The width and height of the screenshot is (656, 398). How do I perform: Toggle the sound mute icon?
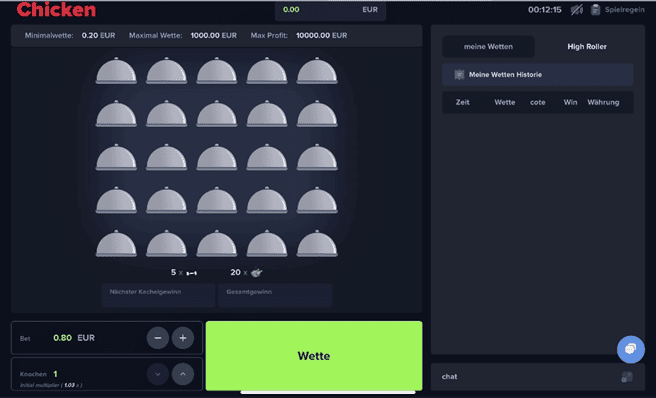[x=577, y=10]
